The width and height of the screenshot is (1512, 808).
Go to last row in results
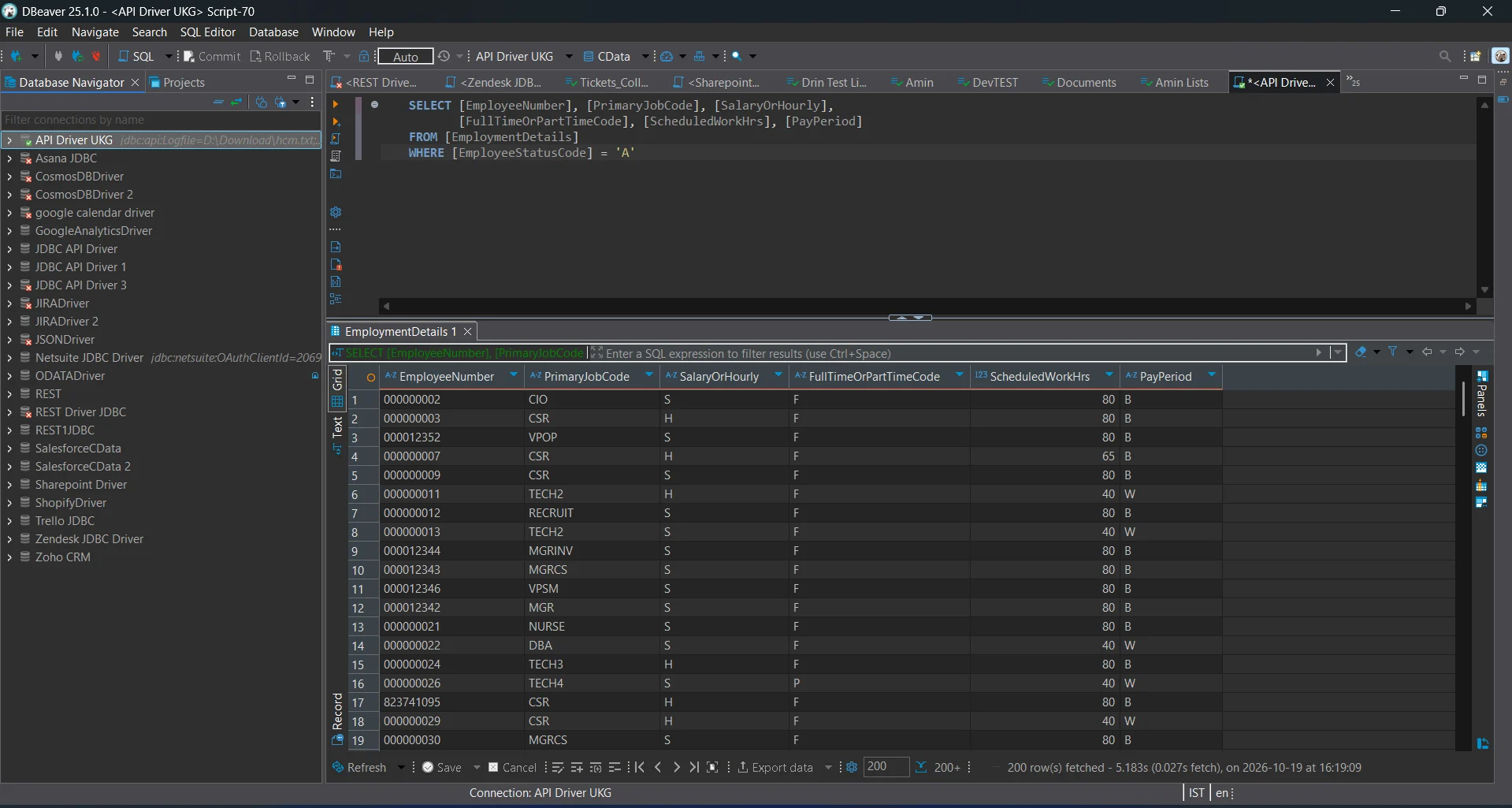[x=693, y=767]
